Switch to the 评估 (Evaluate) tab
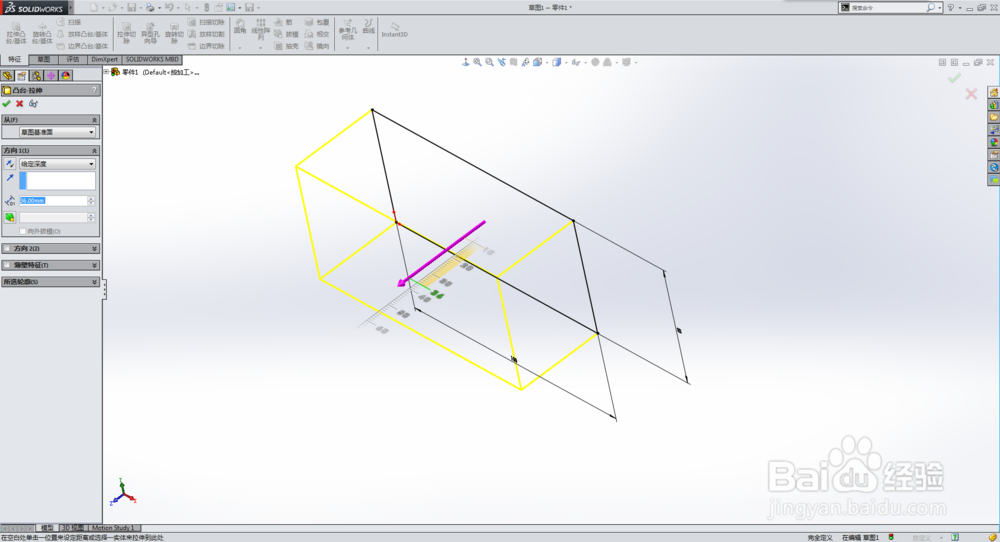Viewport: 1000px width, 542px height. pyautogui.click(x=73, y=59)
